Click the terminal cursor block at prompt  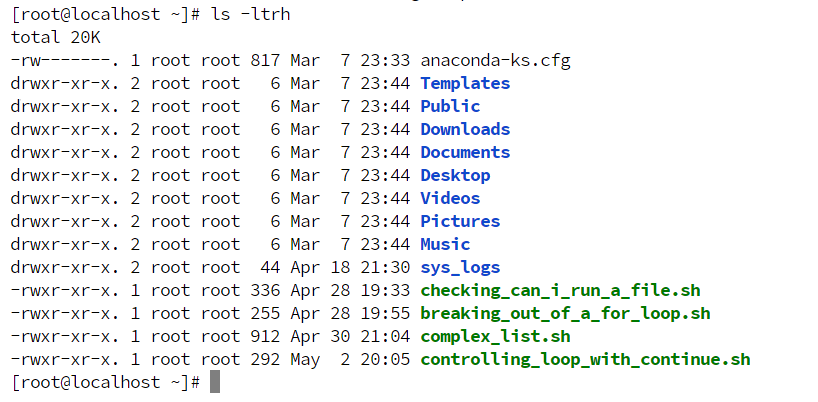(215, 382)
